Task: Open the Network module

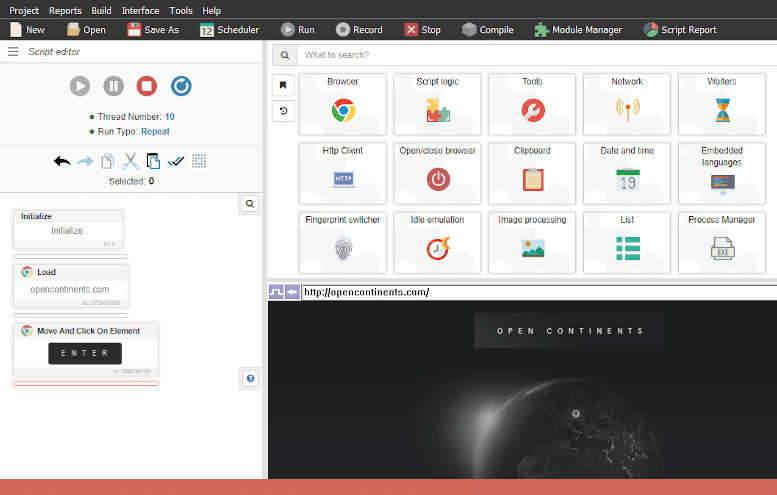Action: (627, 104)
